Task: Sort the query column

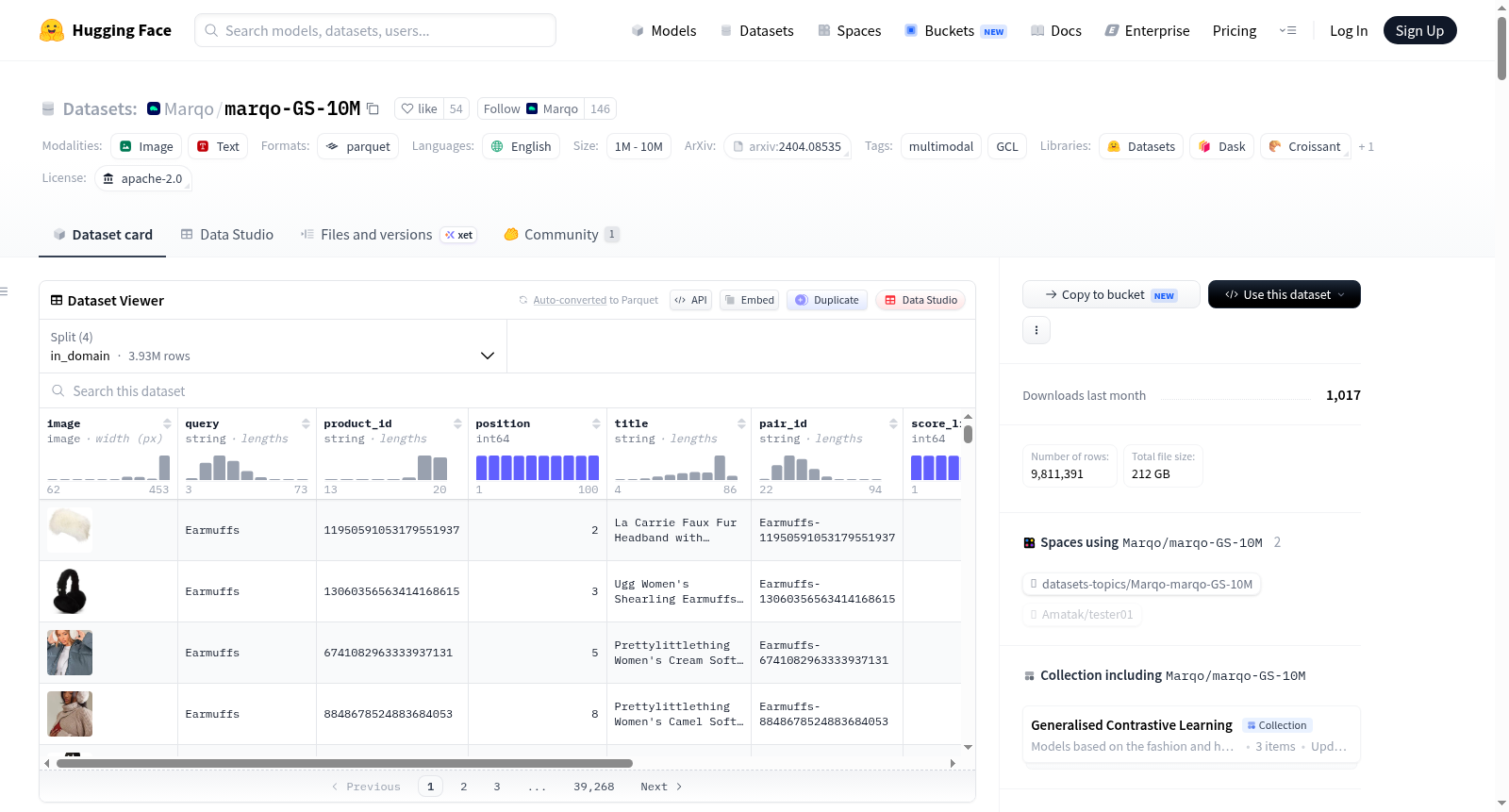Action: (x=306, y=423)
